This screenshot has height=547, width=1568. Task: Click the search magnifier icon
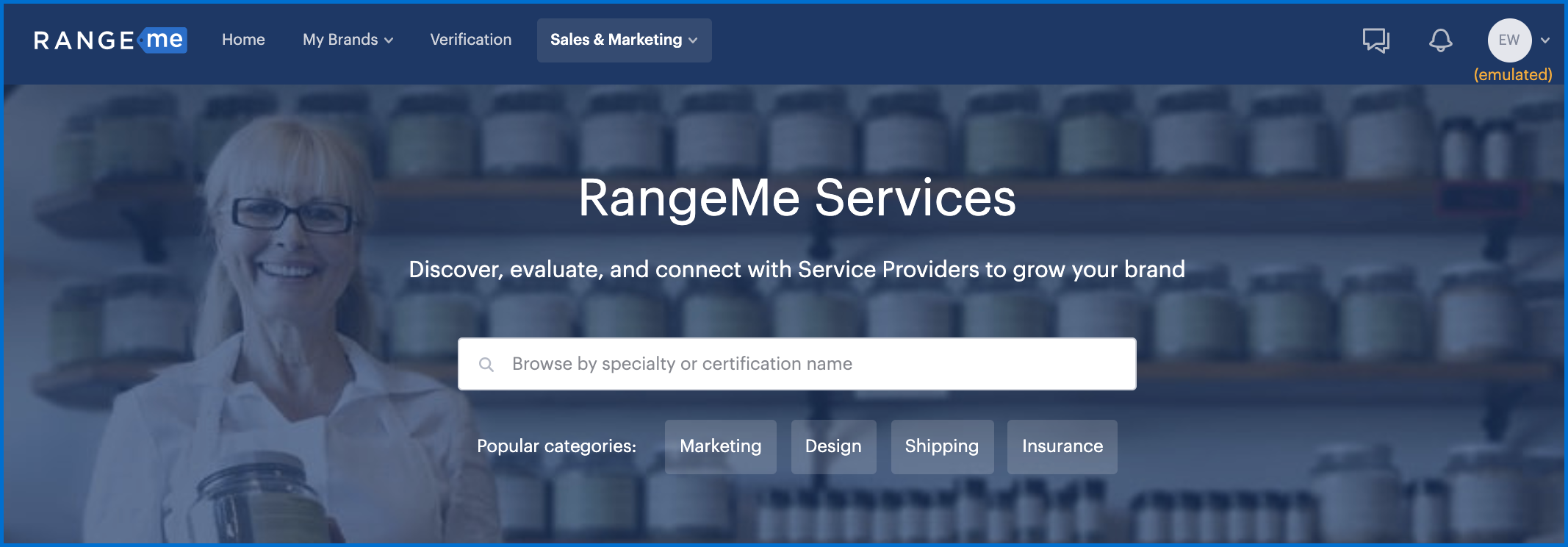click(x=486, y=364)
